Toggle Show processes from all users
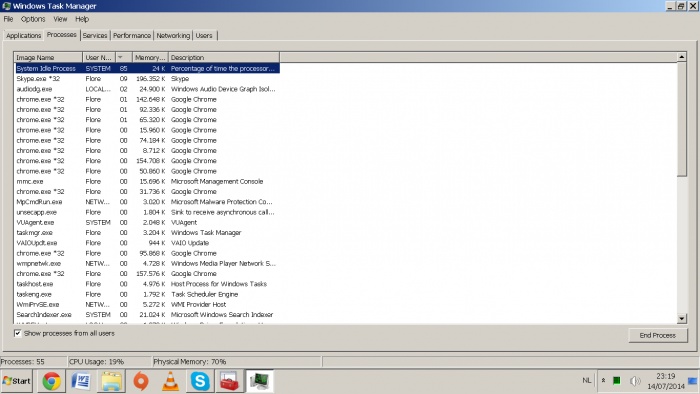 tap(17, 333)
